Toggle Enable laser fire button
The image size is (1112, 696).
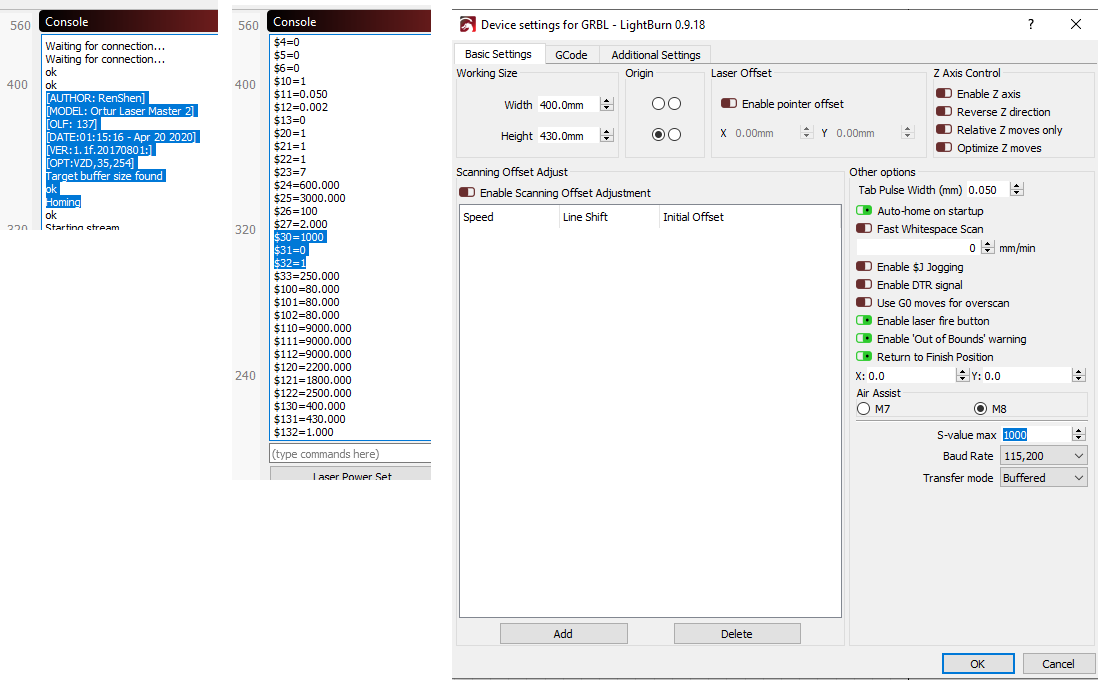[x=864, y=321]
